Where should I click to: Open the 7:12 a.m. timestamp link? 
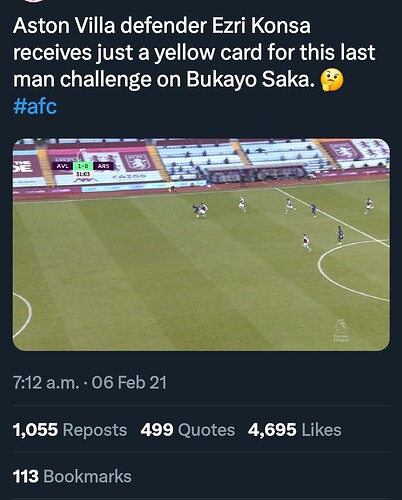(x=46, y=382)
